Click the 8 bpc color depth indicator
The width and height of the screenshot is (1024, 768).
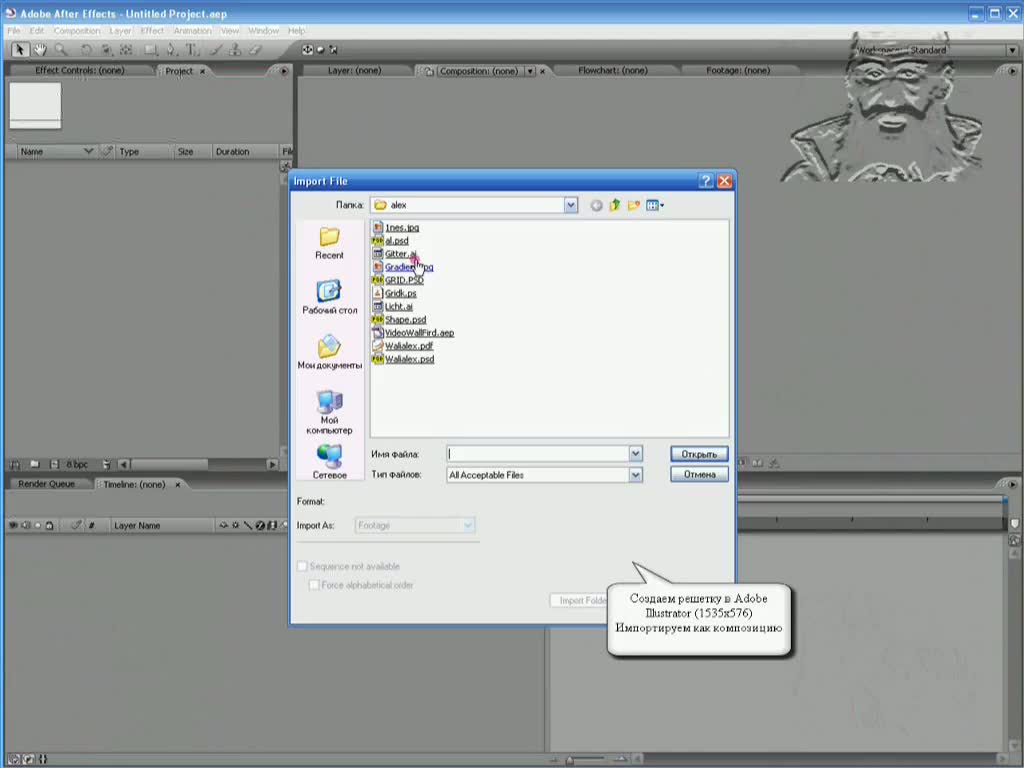pyautogui.click(x=77, y=464)
